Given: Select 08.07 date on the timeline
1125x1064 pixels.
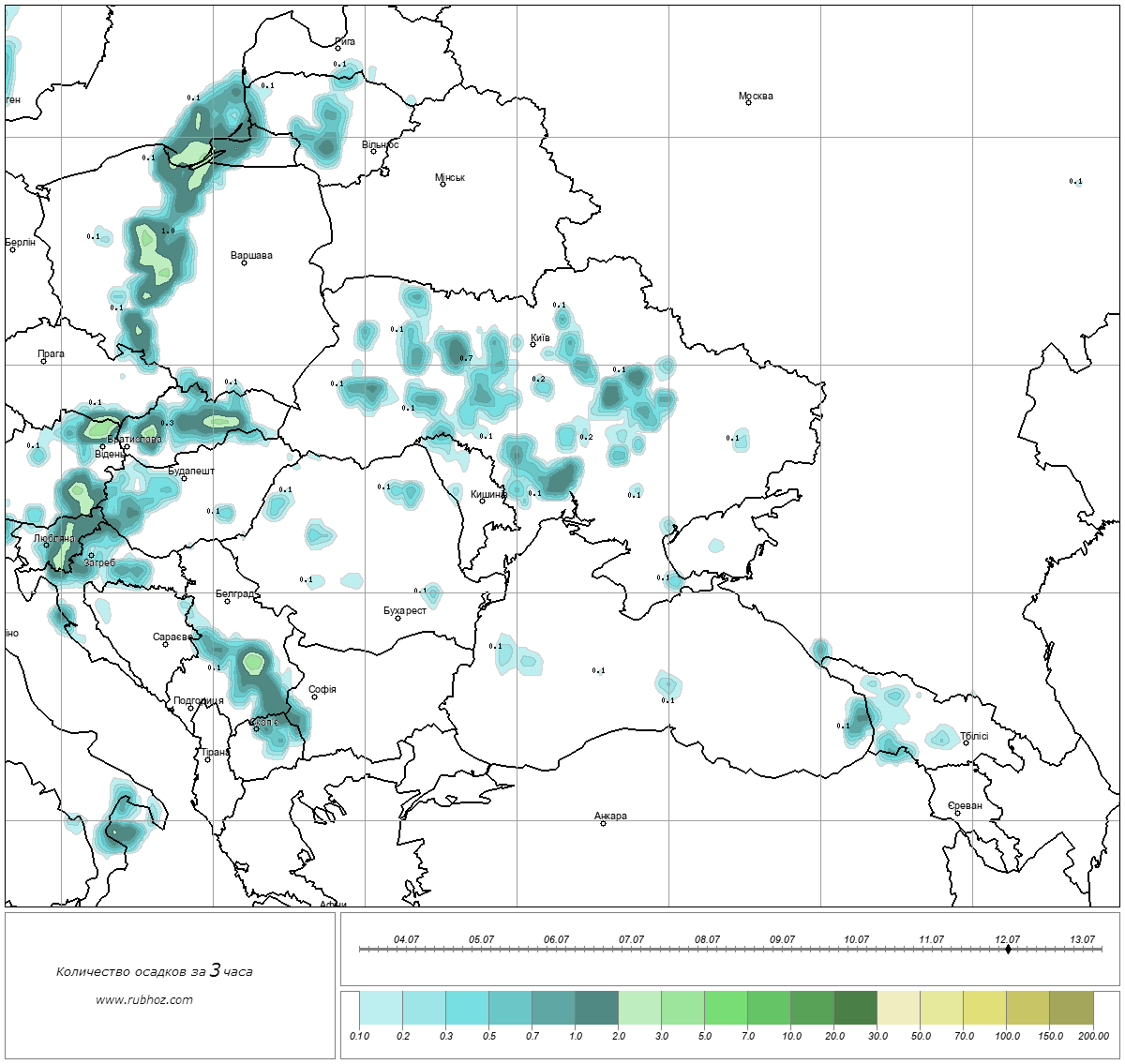Looking at the screenshot, I should coord(707,949).
